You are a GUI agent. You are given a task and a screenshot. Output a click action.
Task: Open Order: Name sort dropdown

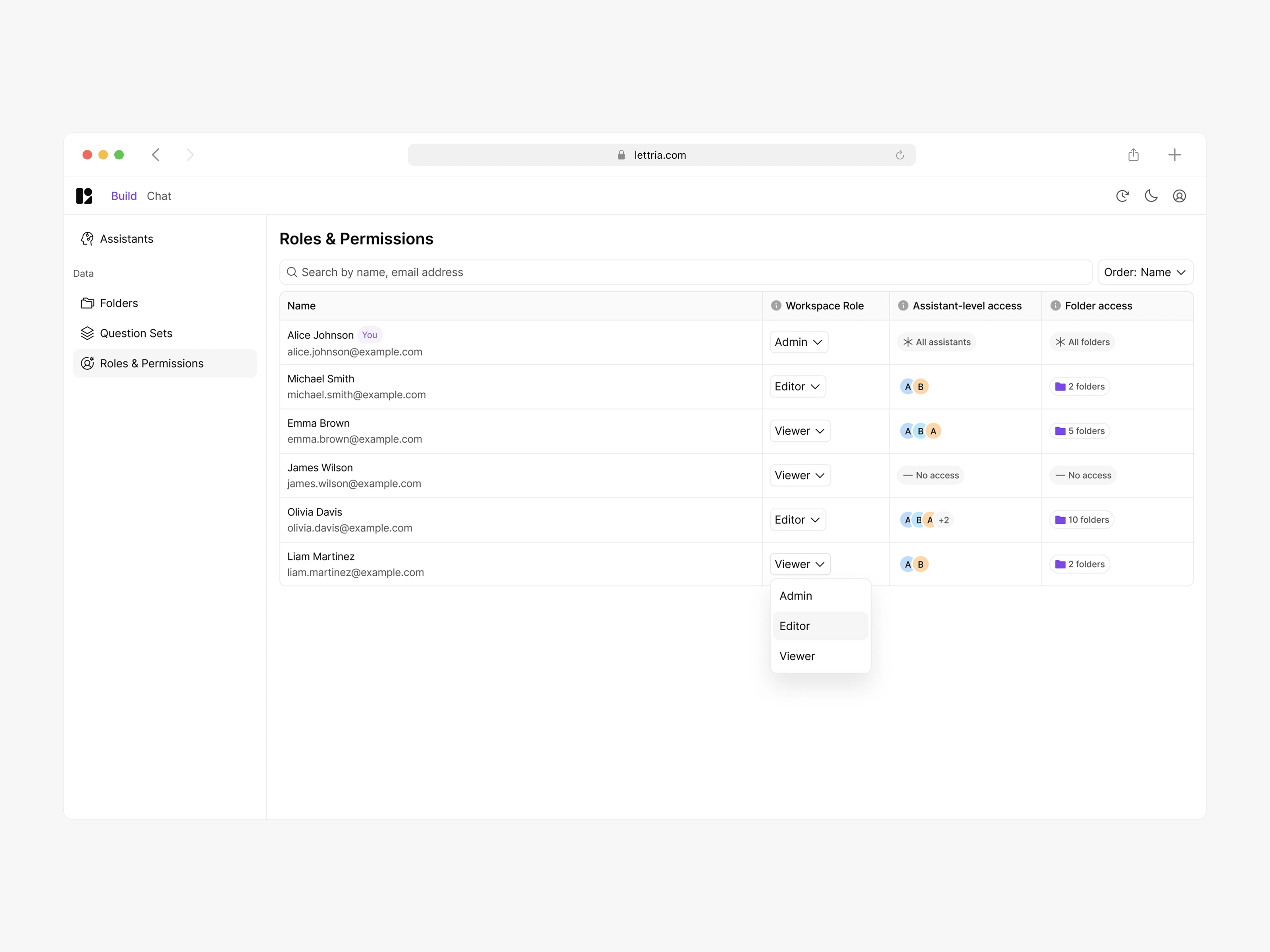click(x=1144, y=272)
